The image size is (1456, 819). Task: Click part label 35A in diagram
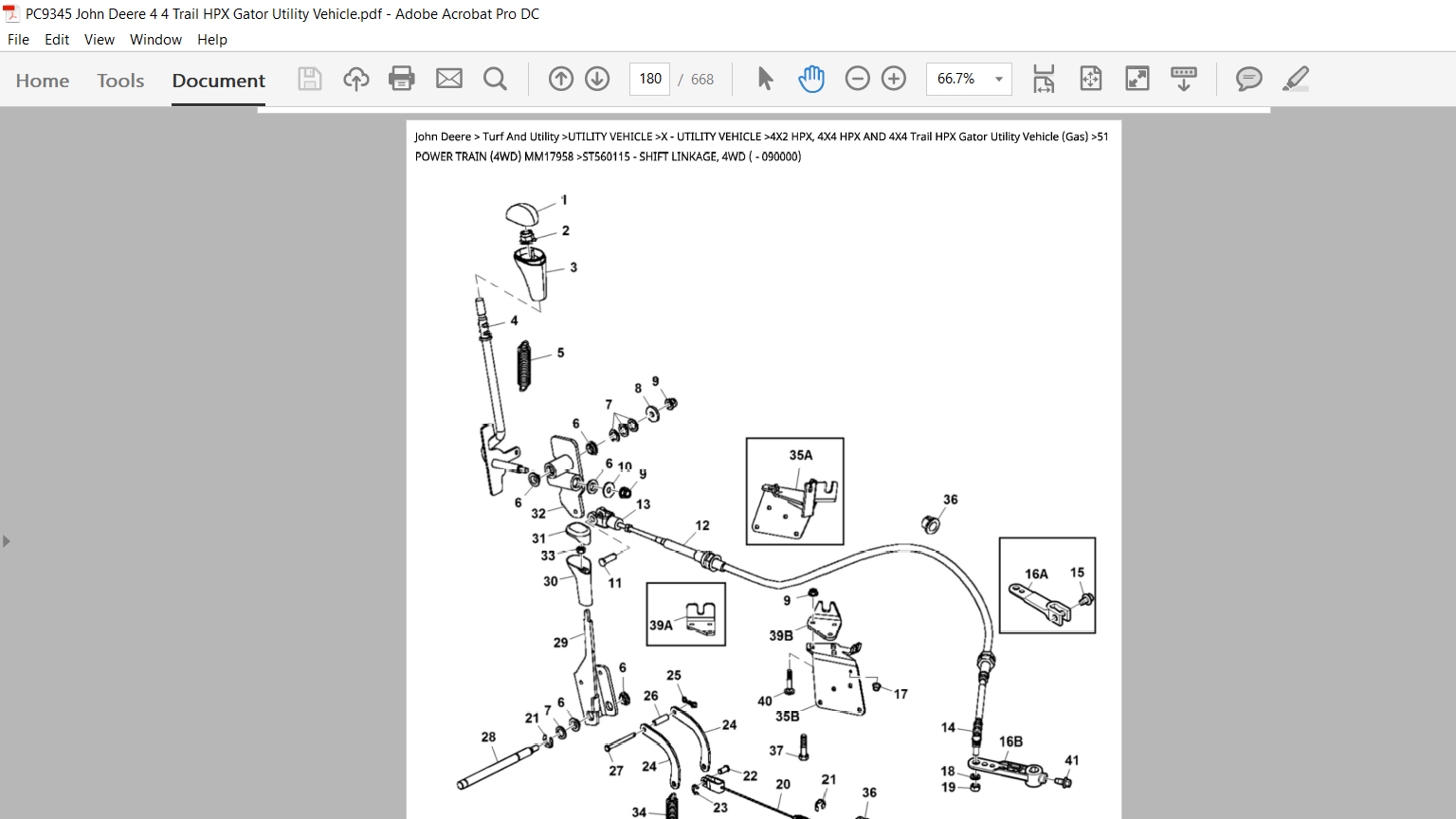801,455
